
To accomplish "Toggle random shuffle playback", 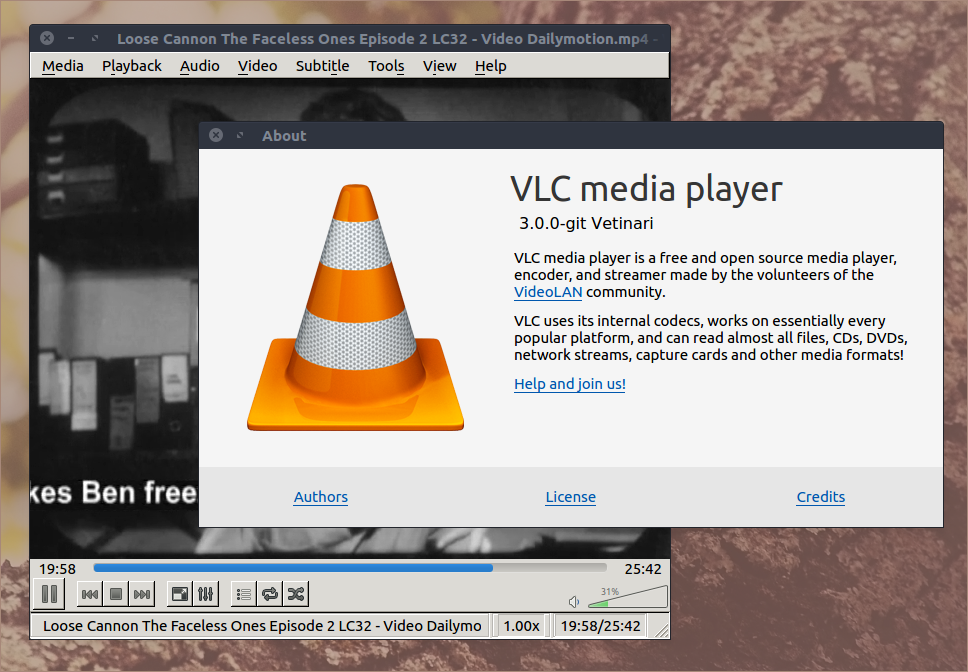I will click(296, 594).
